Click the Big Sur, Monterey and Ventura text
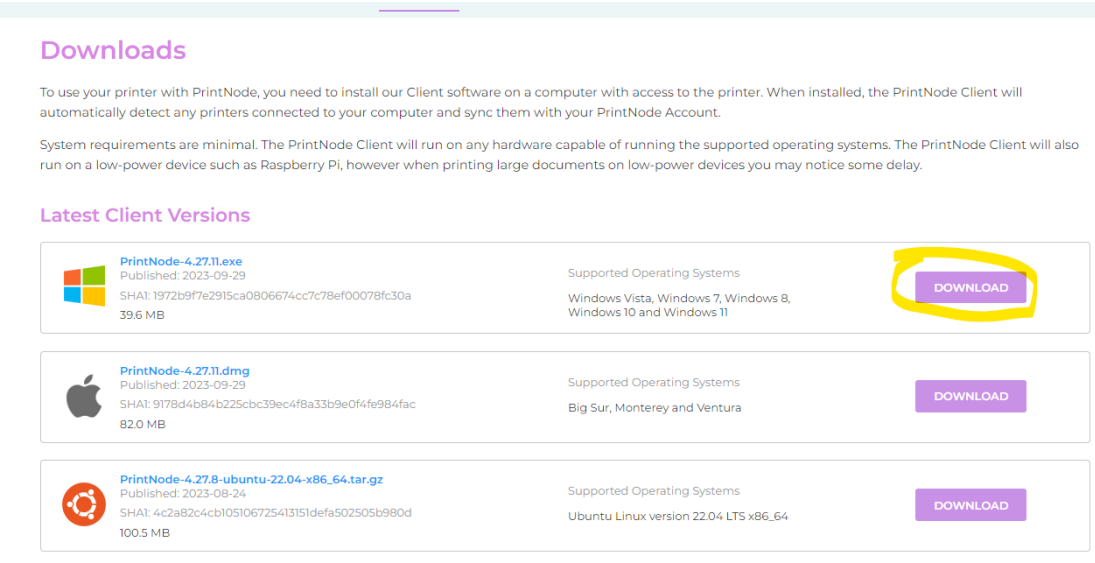 click(x=654, y=408)
